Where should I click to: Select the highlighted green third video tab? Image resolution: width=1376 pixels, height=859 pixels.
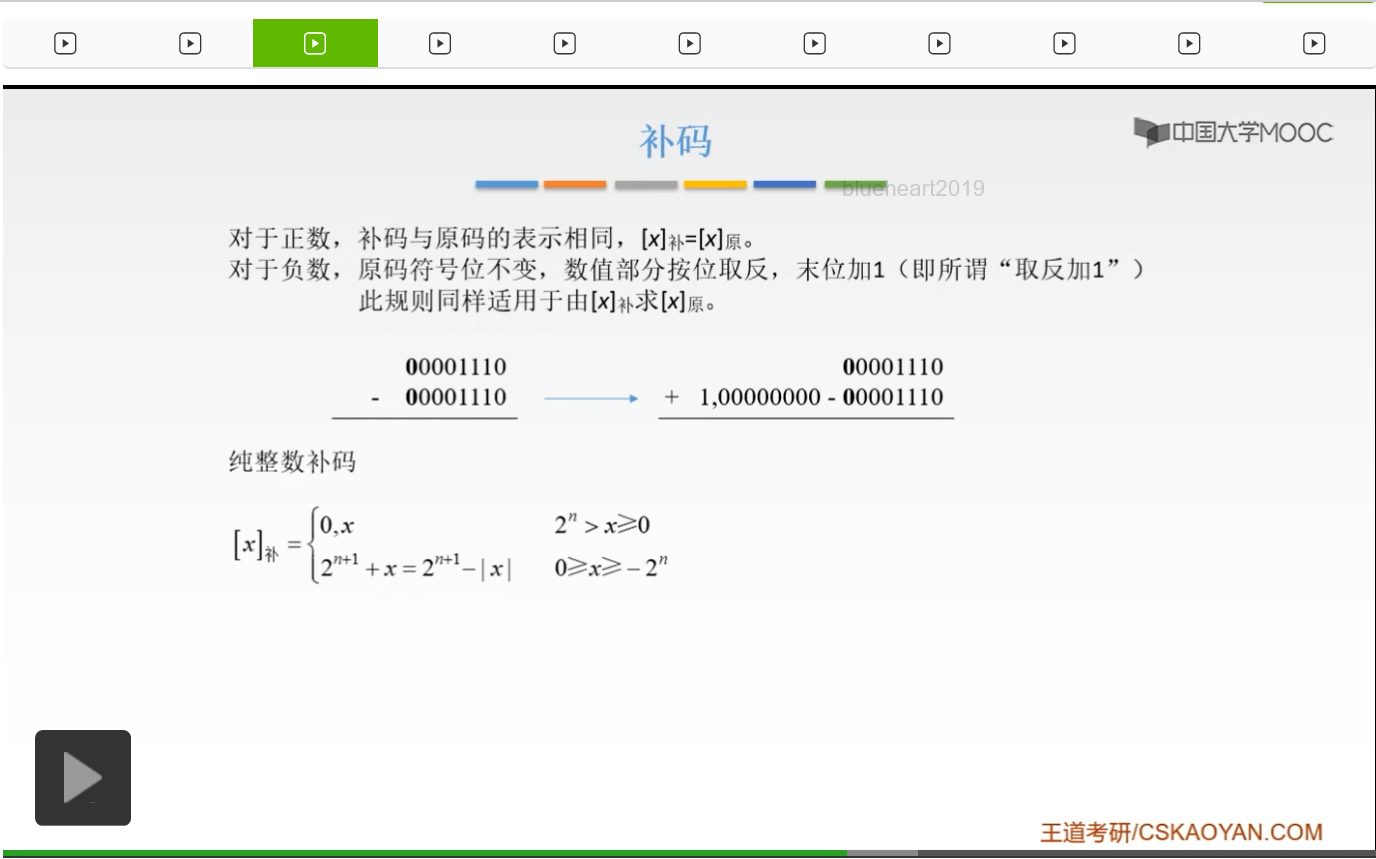315,44
